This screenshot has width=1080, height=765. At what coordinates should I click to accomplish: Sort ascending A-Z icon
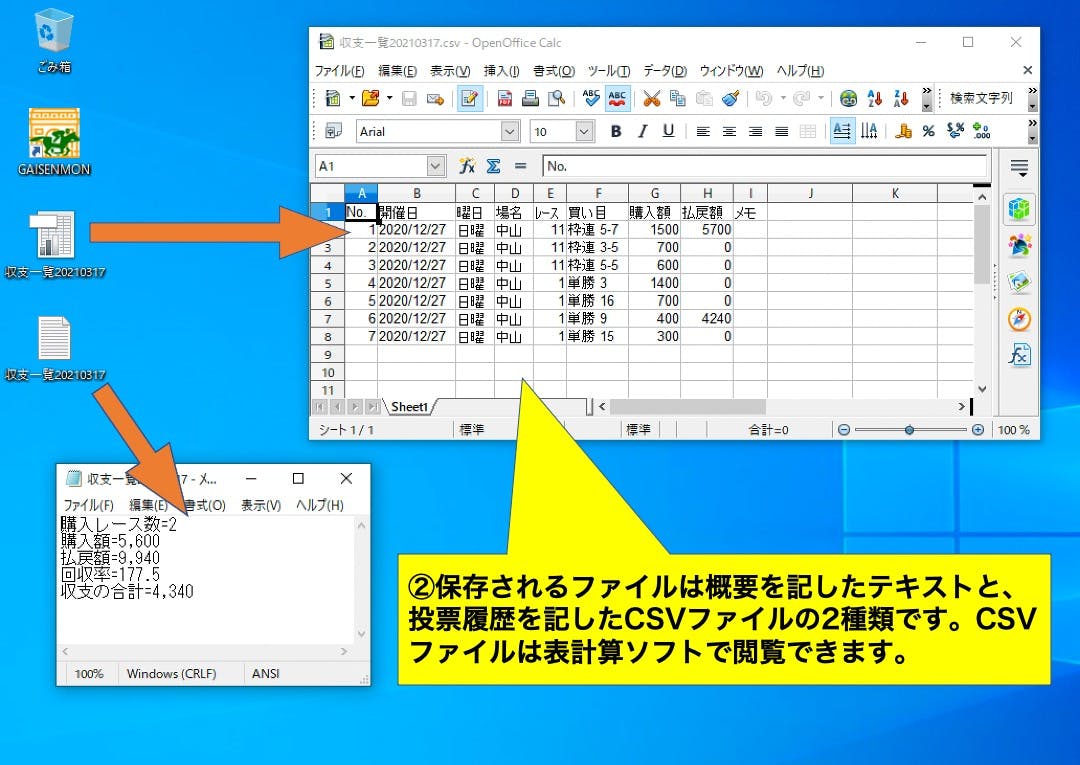pos(875,98)
